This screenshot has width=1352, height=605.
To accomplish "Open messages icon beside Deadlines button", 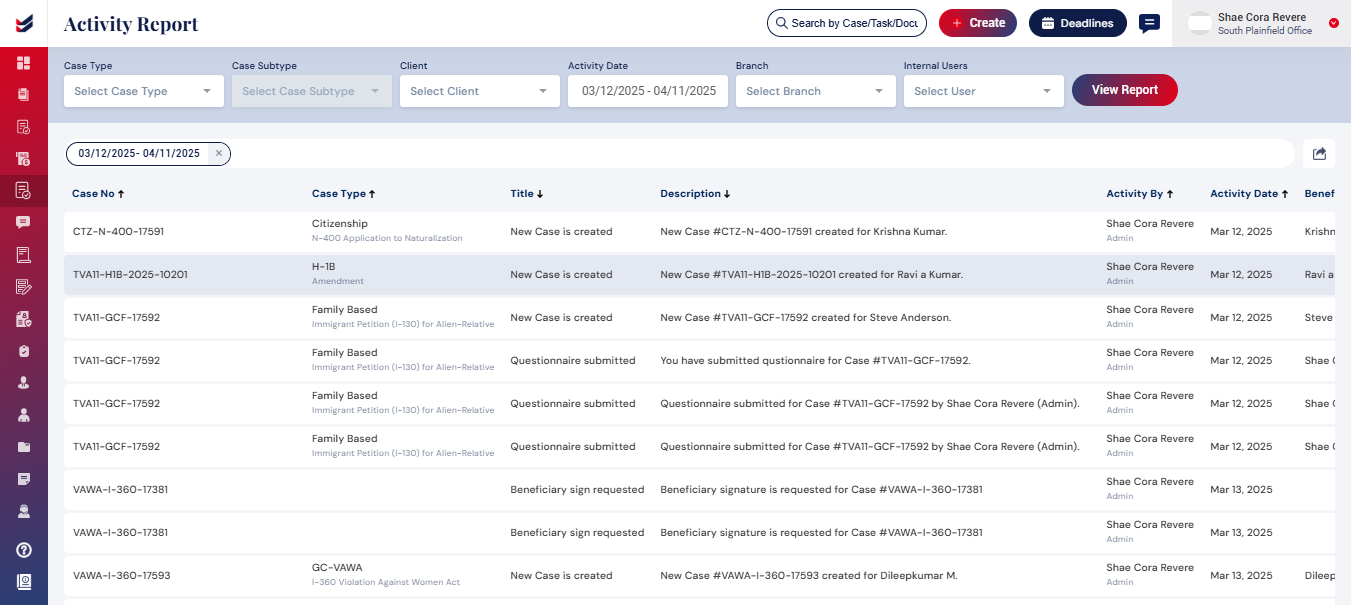I will pos(1150,23).
